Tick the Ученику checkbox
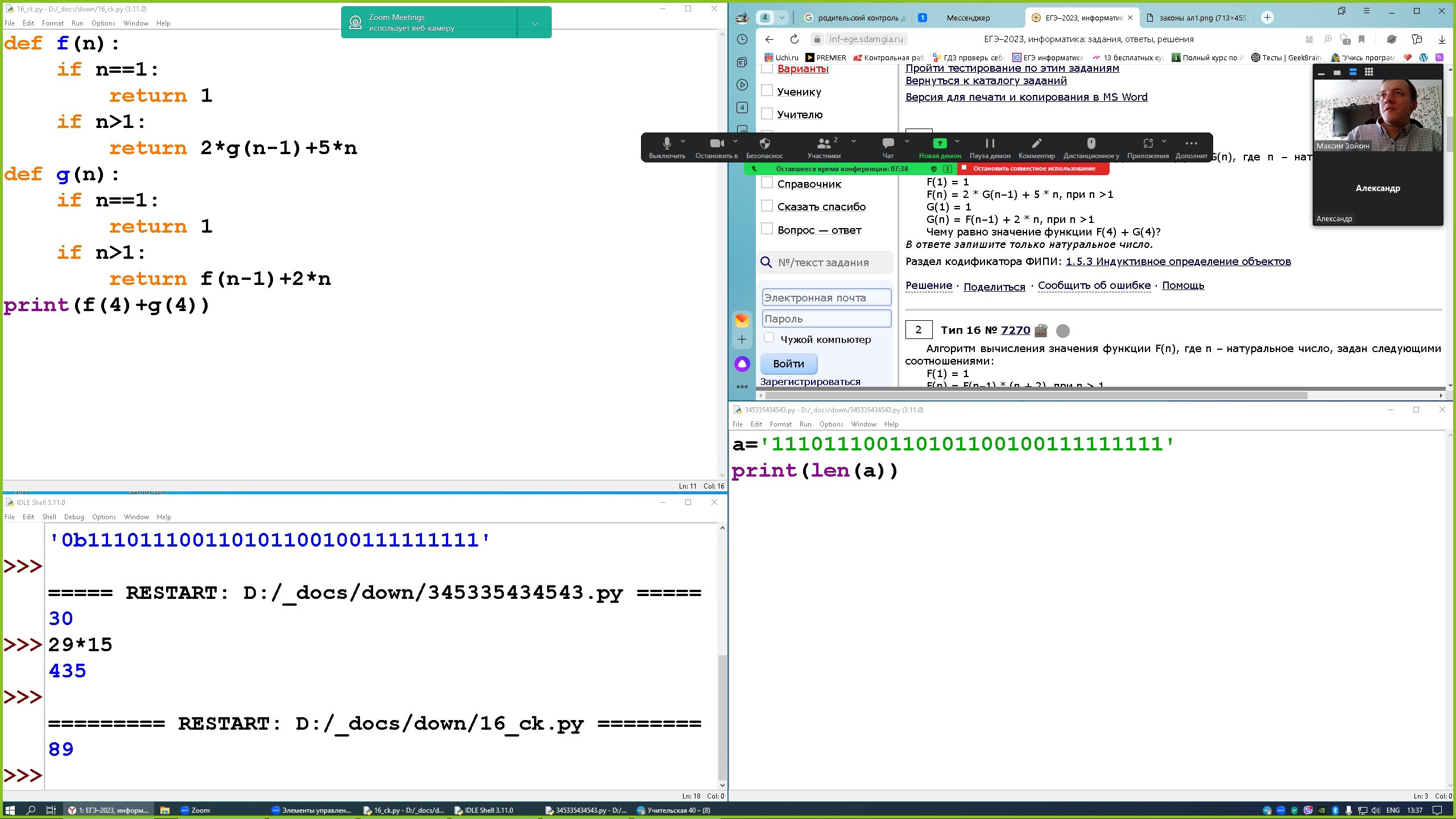Image resolution: width=1456 pixels, height=819 pixels. point(767,91)
